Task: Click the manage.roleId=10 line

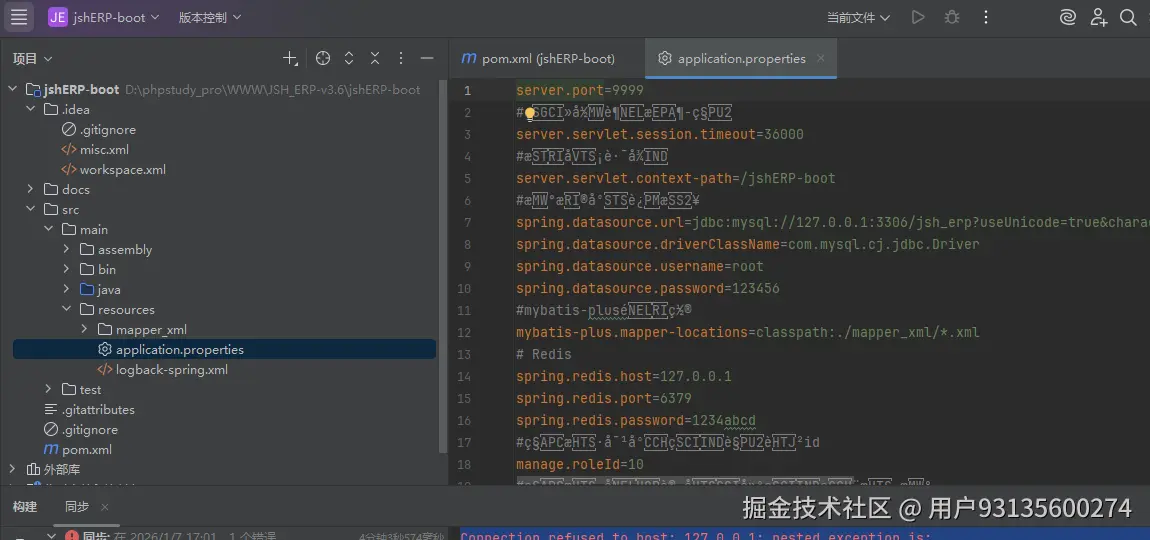Action: (x=579, y=464)
